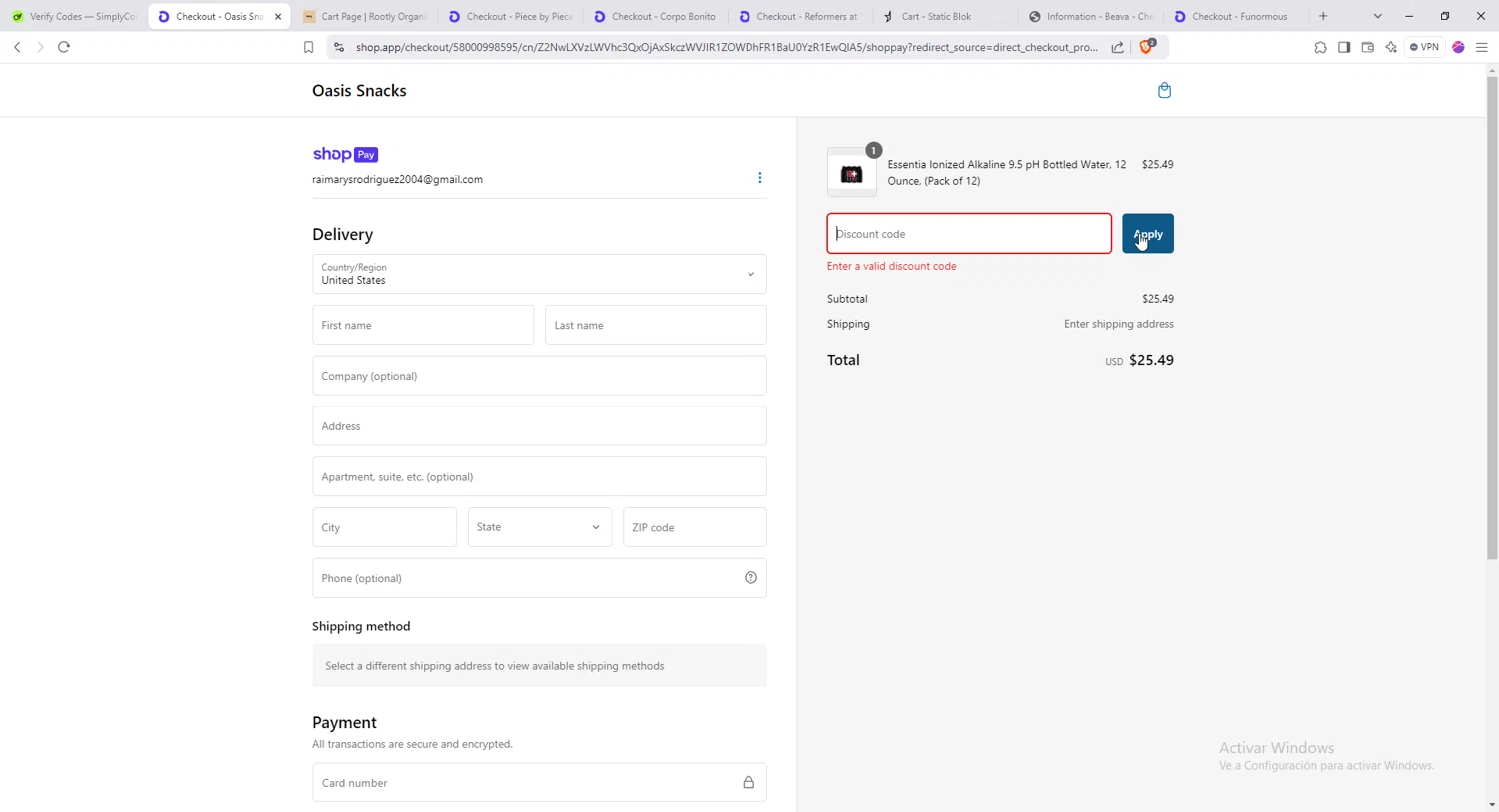Focus the City field
The height and width of the screenshot is (812, 1499).
(x=384, y=527)
